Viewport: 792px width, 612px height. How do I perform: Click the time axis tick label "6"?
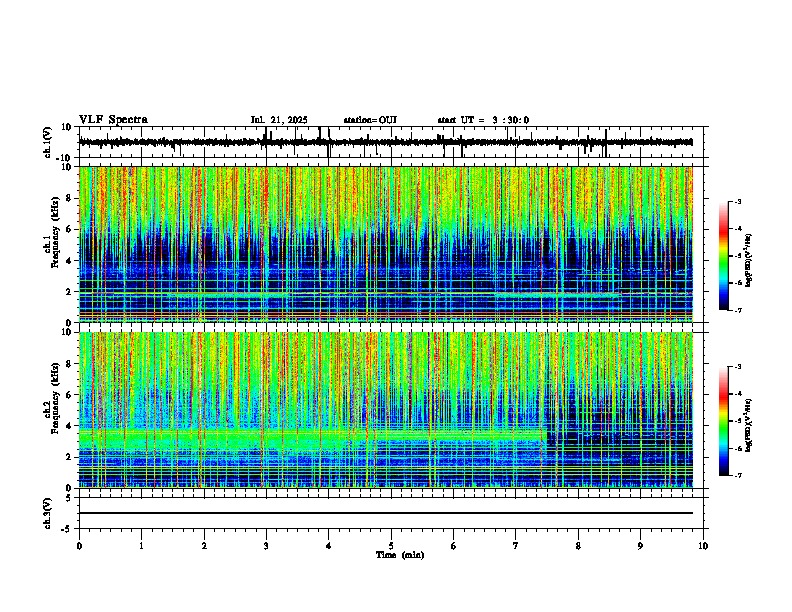point(454,546)
